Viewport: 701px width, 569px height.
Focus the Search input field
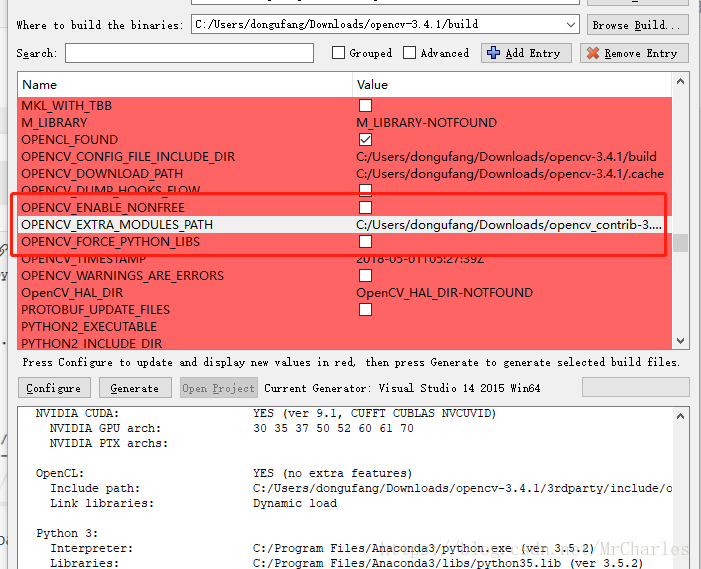[x=189, y=53]
